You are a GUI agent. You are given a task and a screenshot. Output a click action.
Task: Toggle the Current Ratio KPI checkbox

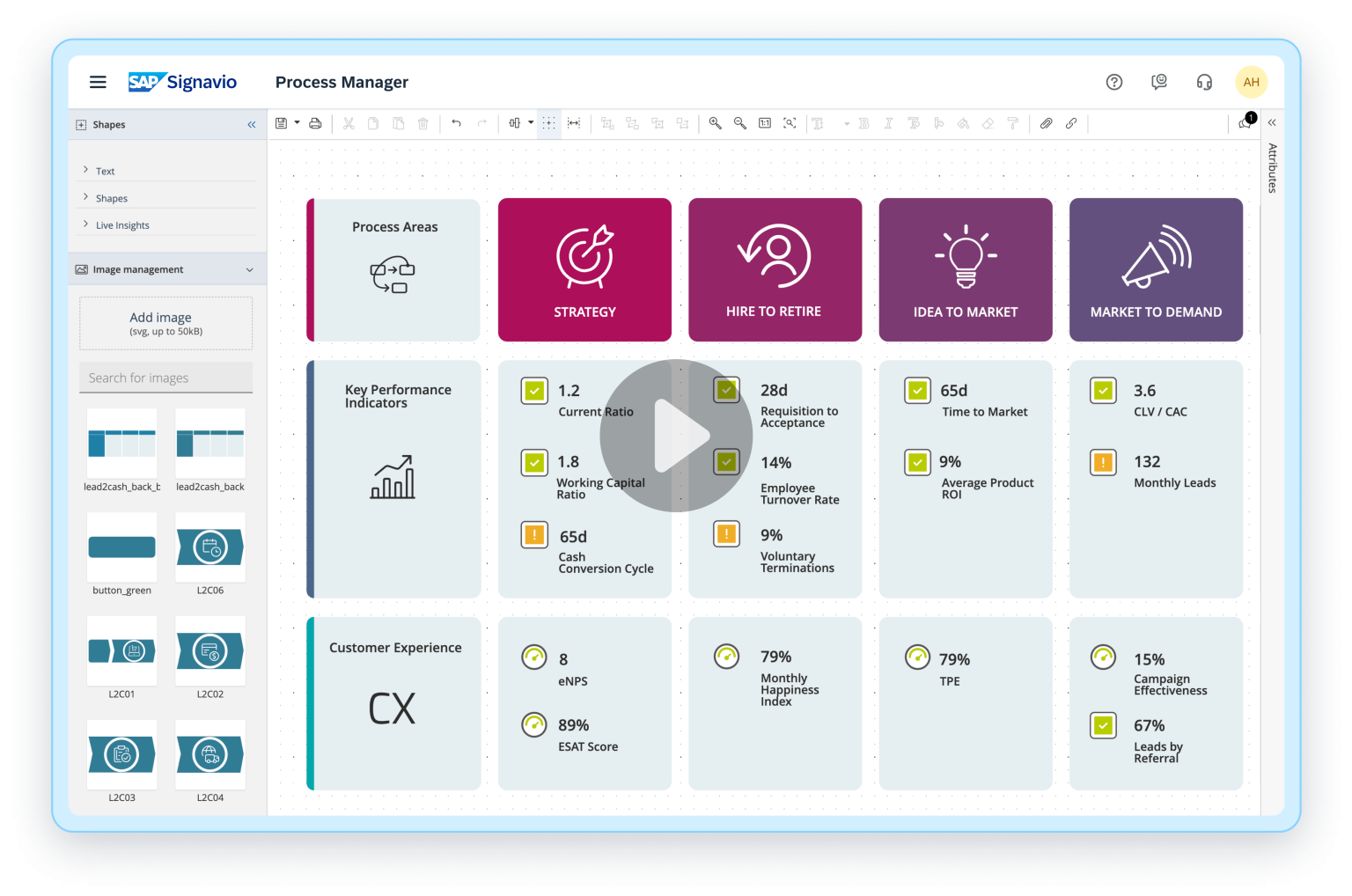pos(534,390)
